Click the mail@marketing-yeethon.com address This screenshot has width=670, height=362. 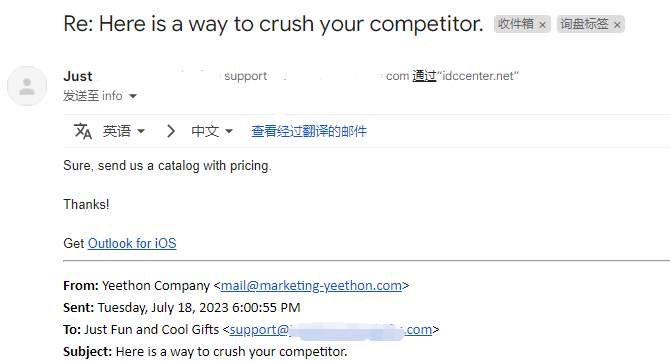pos(311,285)
